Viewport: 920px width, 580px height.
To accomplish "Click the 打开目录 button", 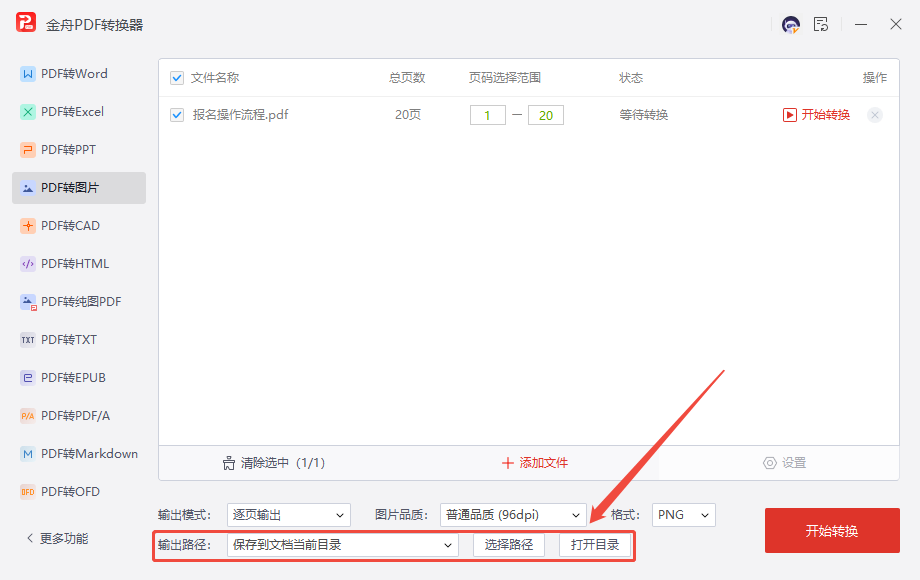I will (595, 545).
